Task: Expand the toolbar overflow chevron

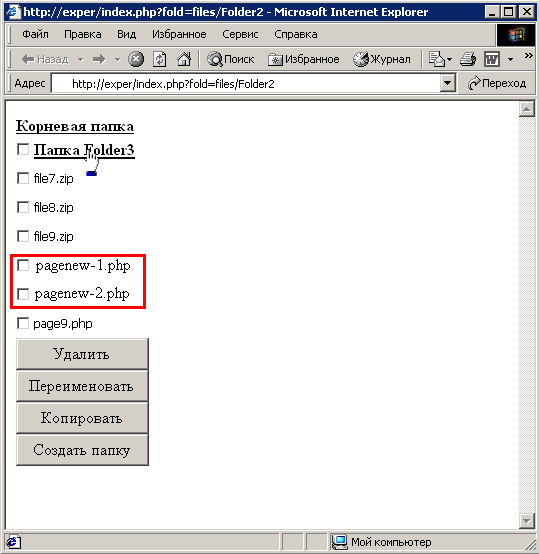Action: [x=528, y=55]
